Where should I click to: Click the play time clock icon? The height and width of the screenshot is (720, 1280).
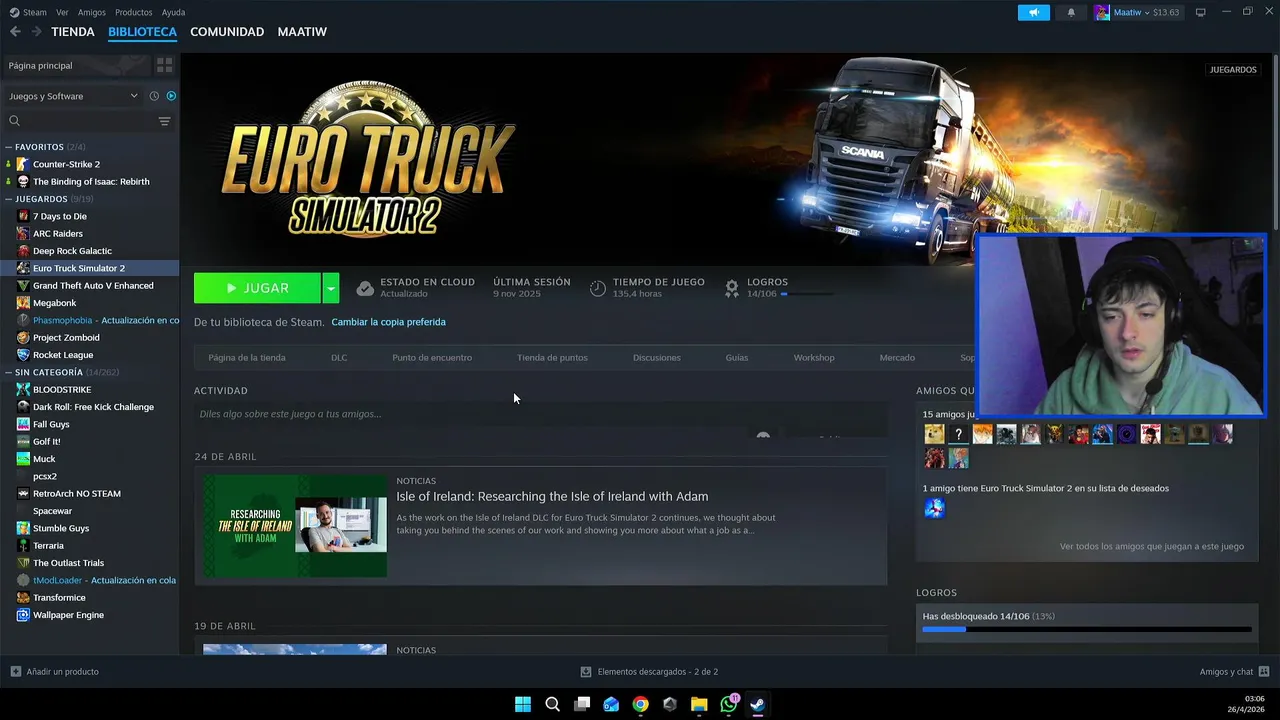point(597,288)
